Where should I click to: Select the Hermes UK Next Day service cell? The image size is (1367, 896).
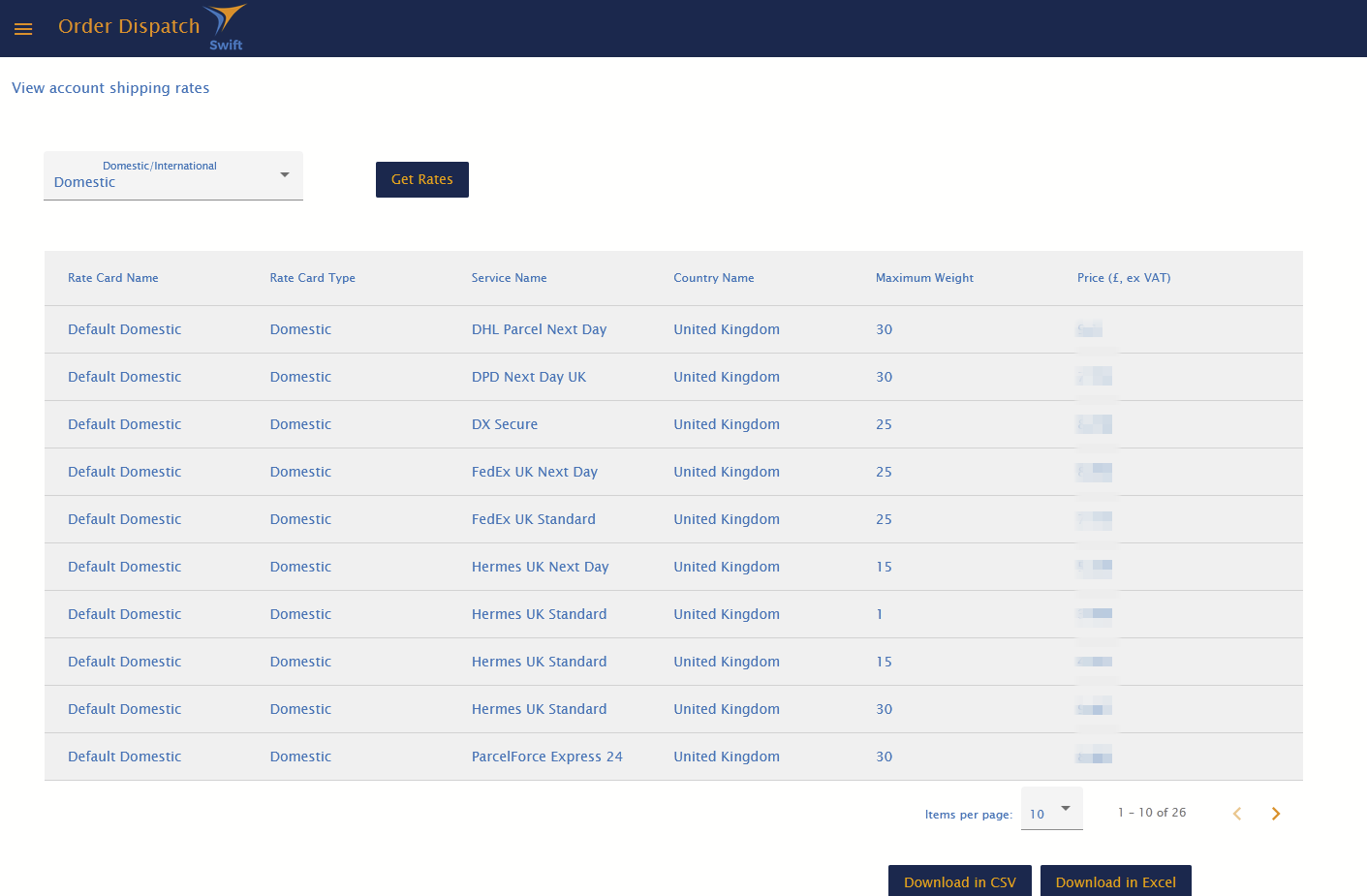tap(541, 567)
